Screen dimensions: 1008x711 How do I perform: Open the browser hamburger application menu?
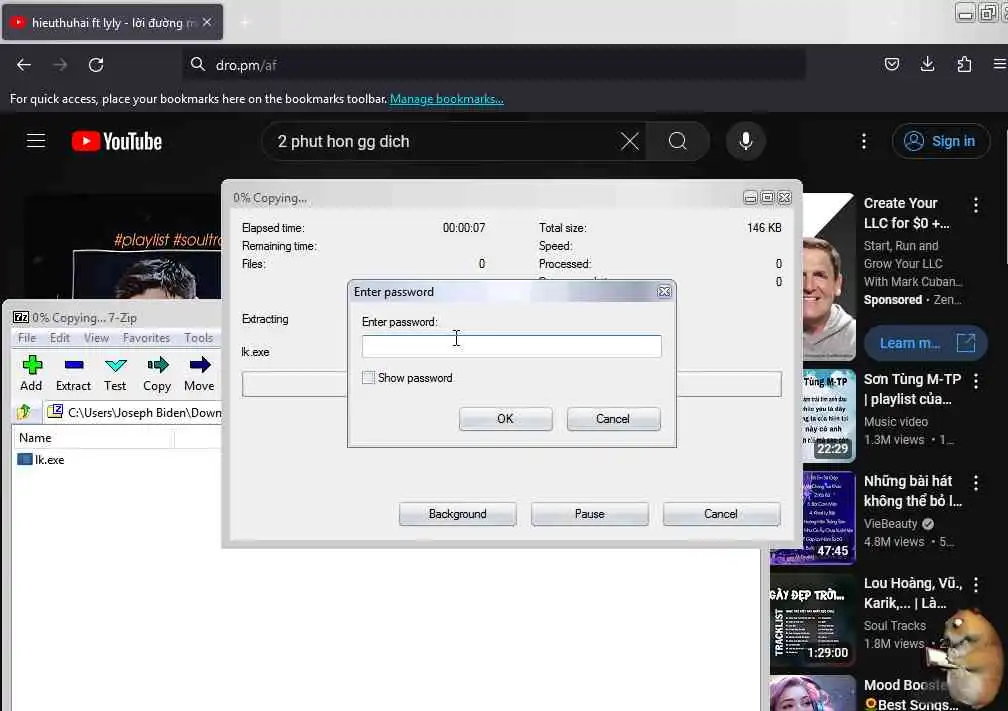coord(1000,64)
